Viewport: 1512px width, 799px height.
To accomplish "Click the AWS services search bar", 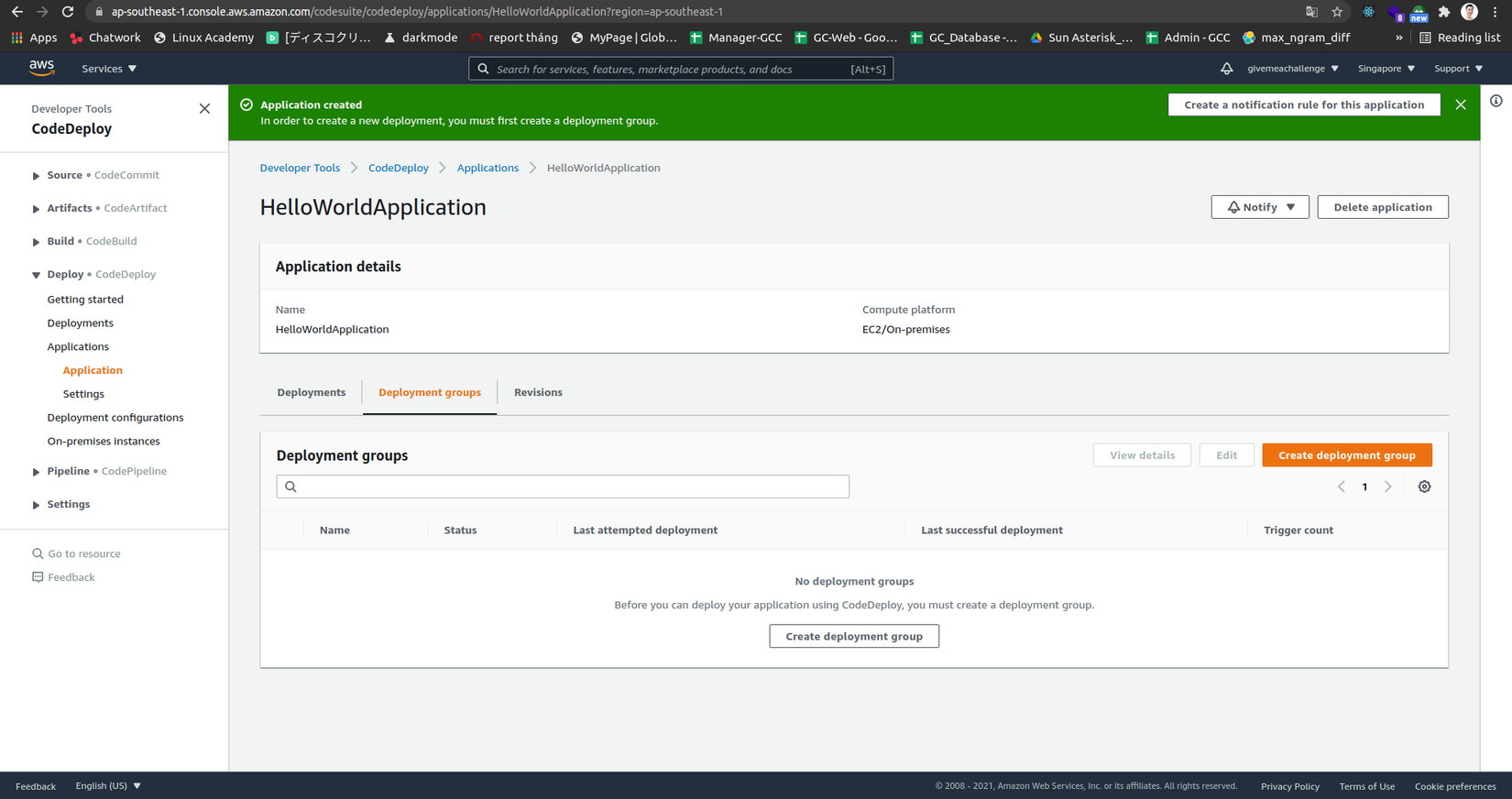I will pyautogui.click(x=681, y=69).
